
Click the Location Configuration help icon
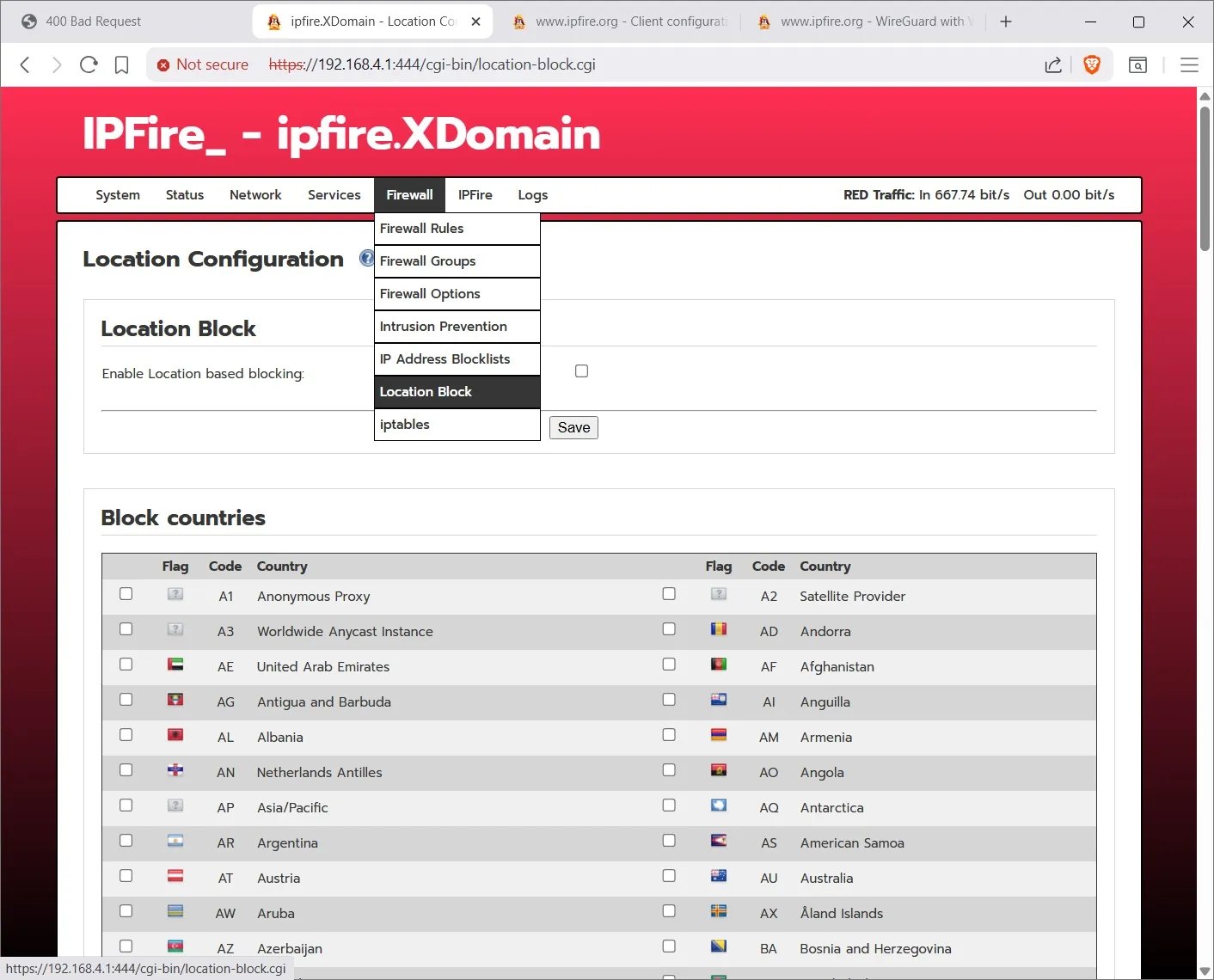[366, 258]
